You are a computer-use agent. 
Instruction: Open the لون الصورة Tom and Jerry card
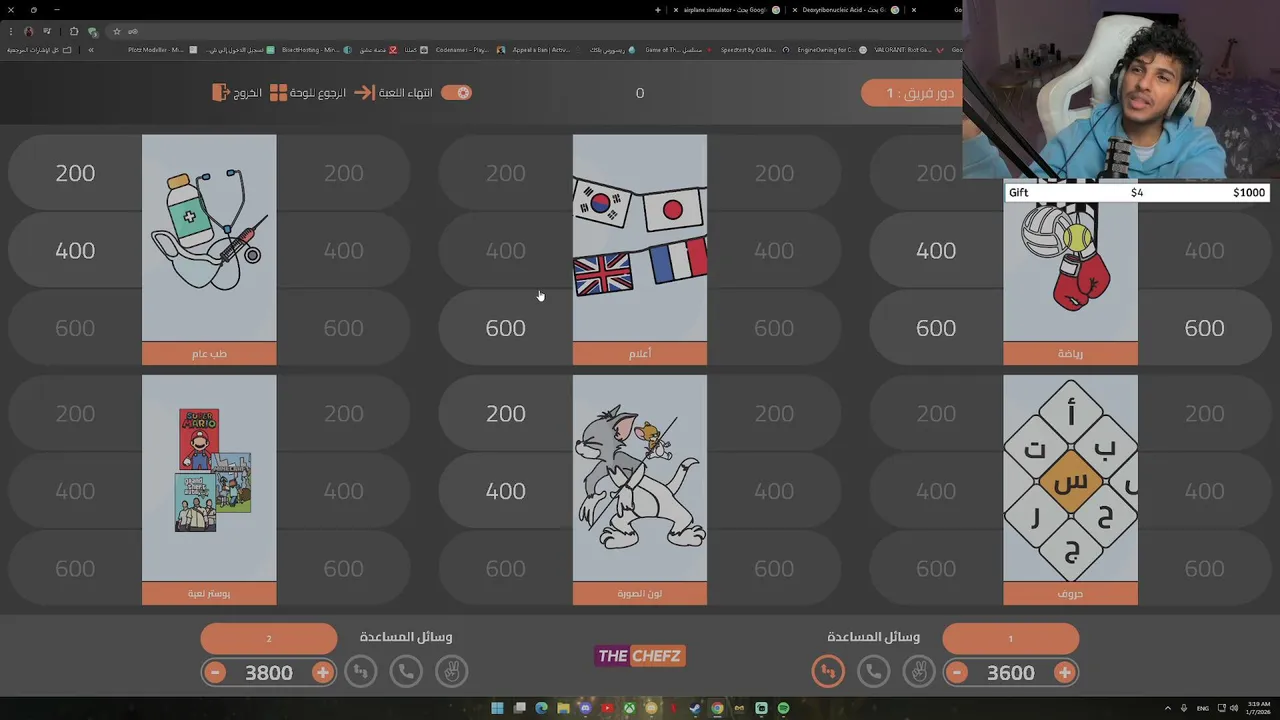tap(640, 490)
